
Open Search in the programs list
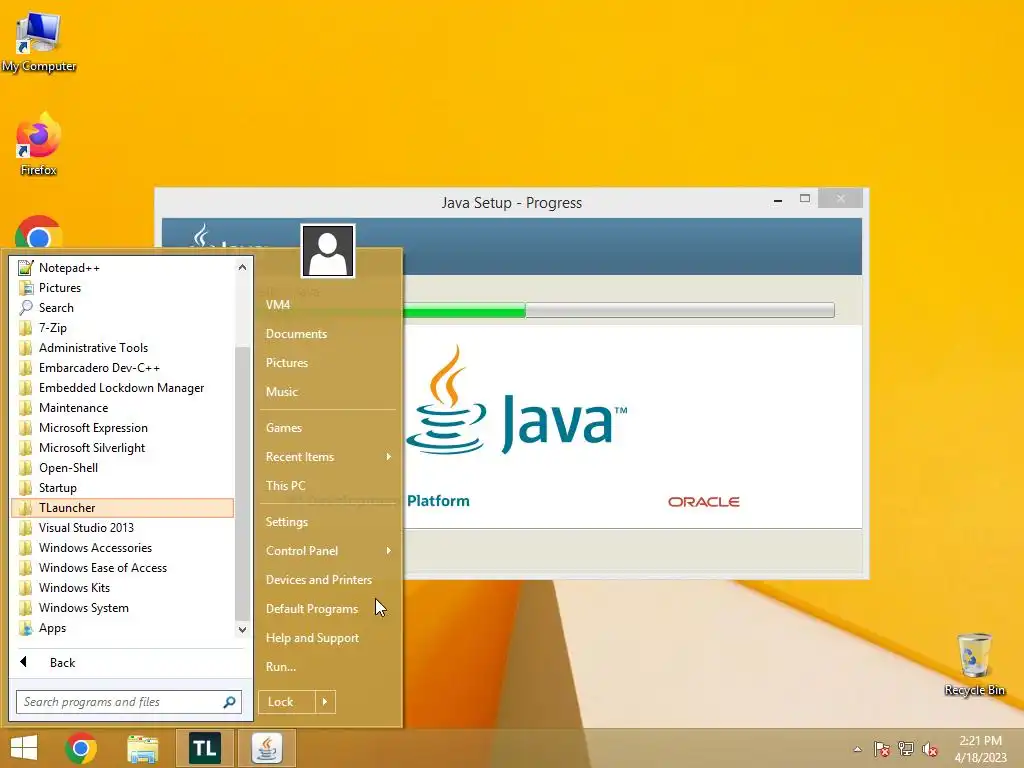click(x=122, y=308)
